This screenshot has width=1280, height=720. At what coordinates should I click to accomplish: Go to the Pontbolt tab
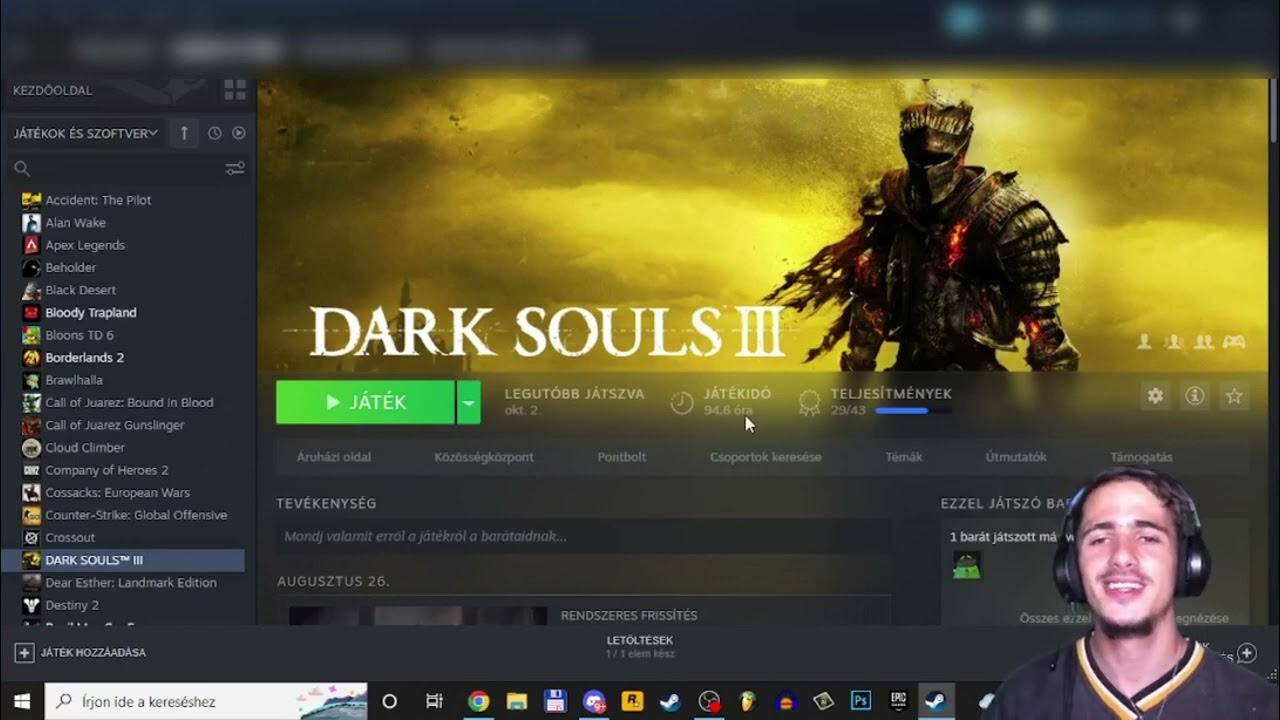point(621,457)
